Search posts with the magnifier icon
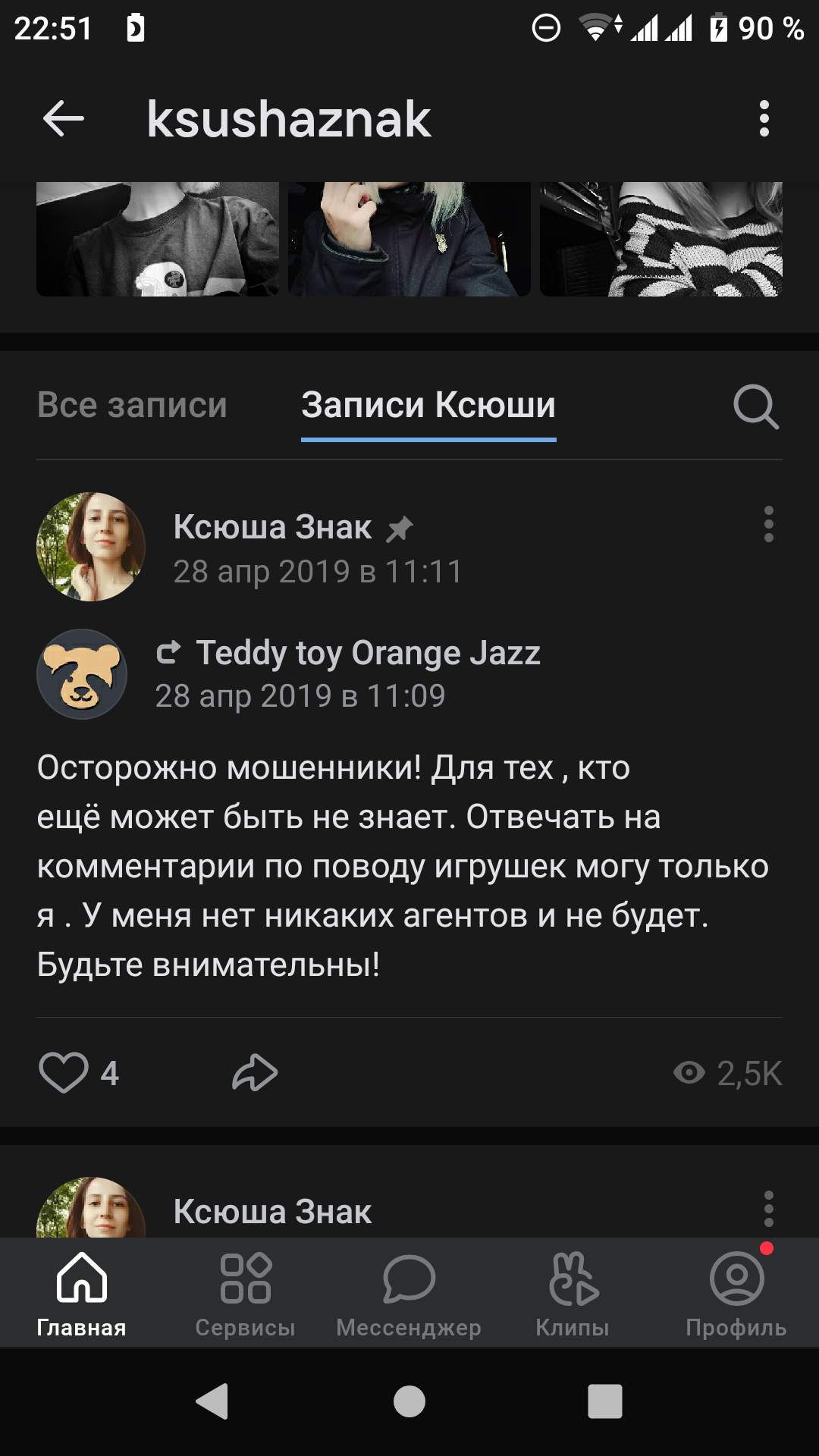 [756, 406]
